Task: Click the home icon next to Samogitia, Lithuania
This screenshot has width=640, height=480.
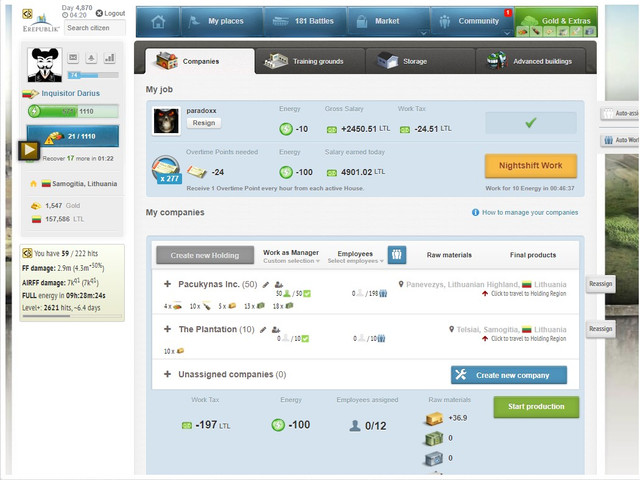Action: click(x=33, y=184)
